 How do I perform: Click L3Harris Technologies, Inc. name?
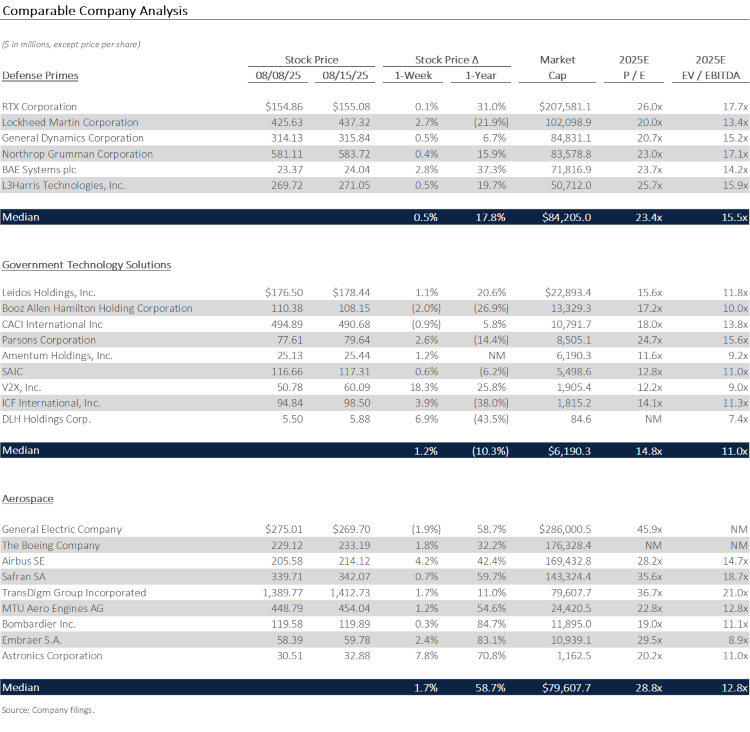tap(64, 185)
